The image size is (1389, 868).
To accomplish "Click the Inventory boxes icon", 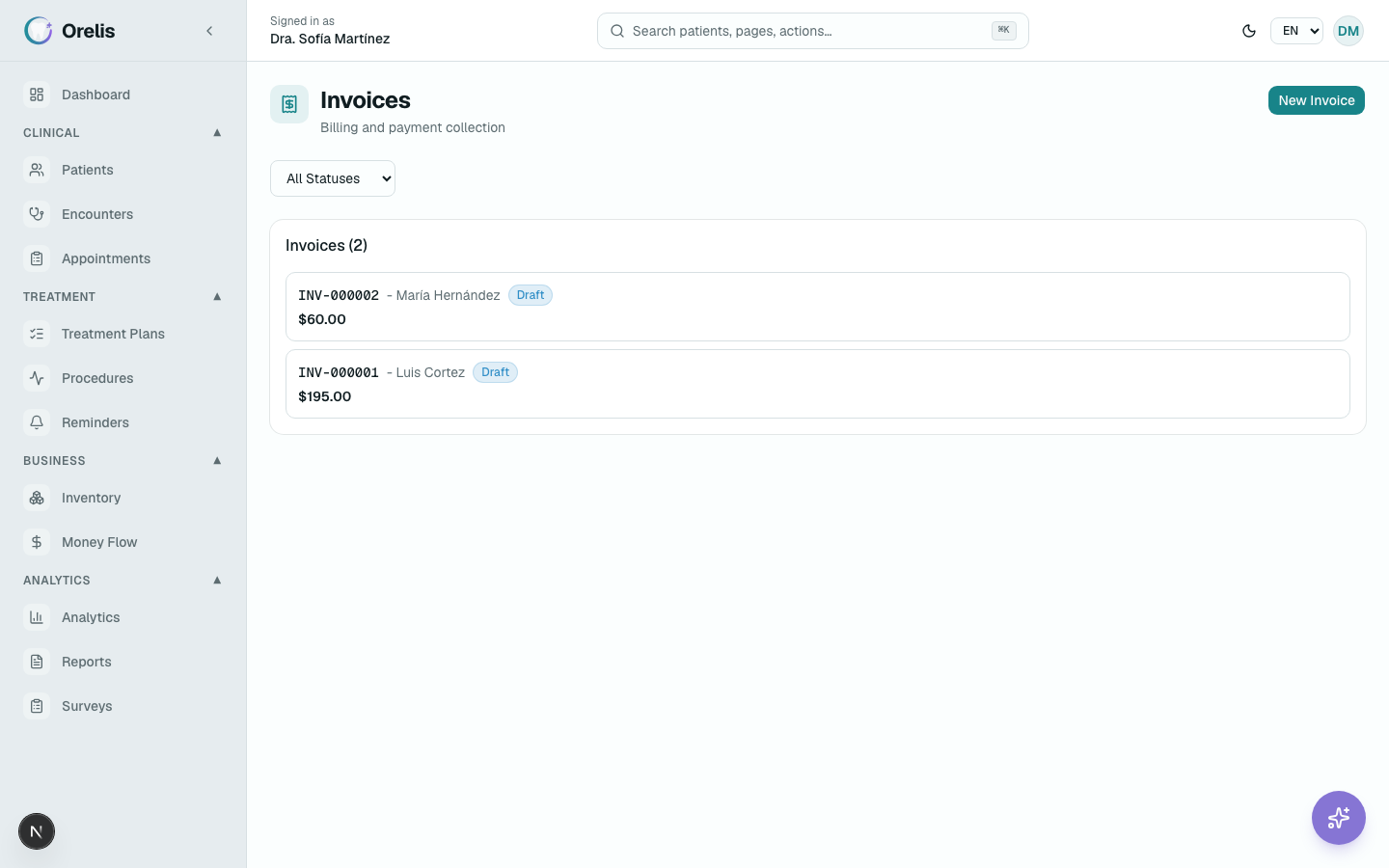I will click(37, 498).
